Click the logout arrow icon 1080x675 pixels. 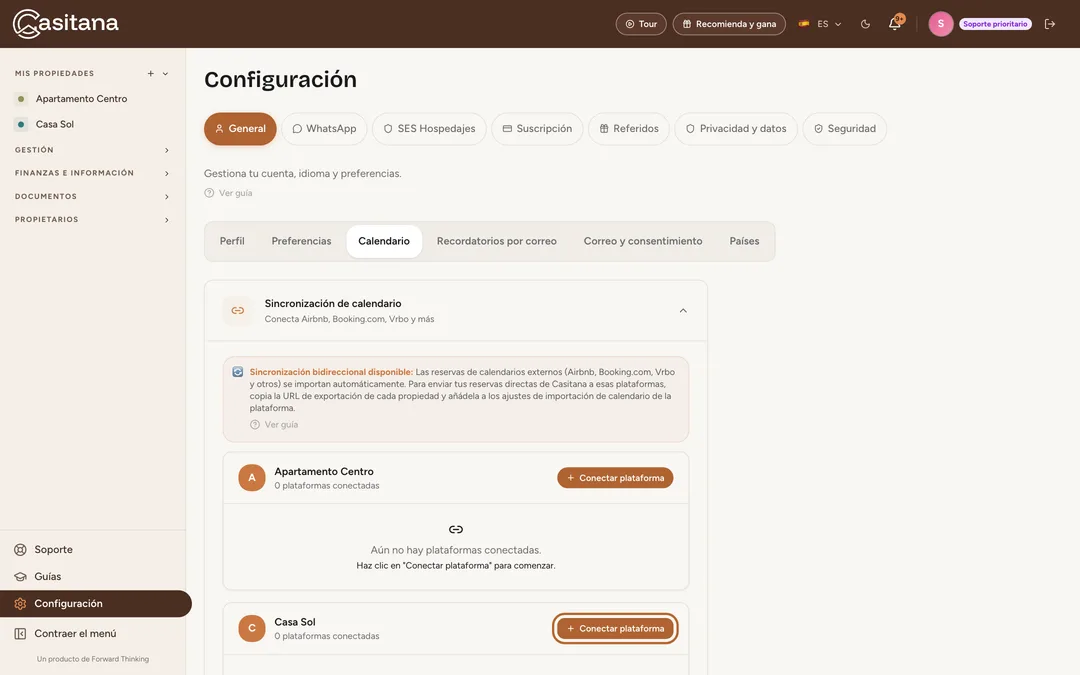coord(1050,24)
